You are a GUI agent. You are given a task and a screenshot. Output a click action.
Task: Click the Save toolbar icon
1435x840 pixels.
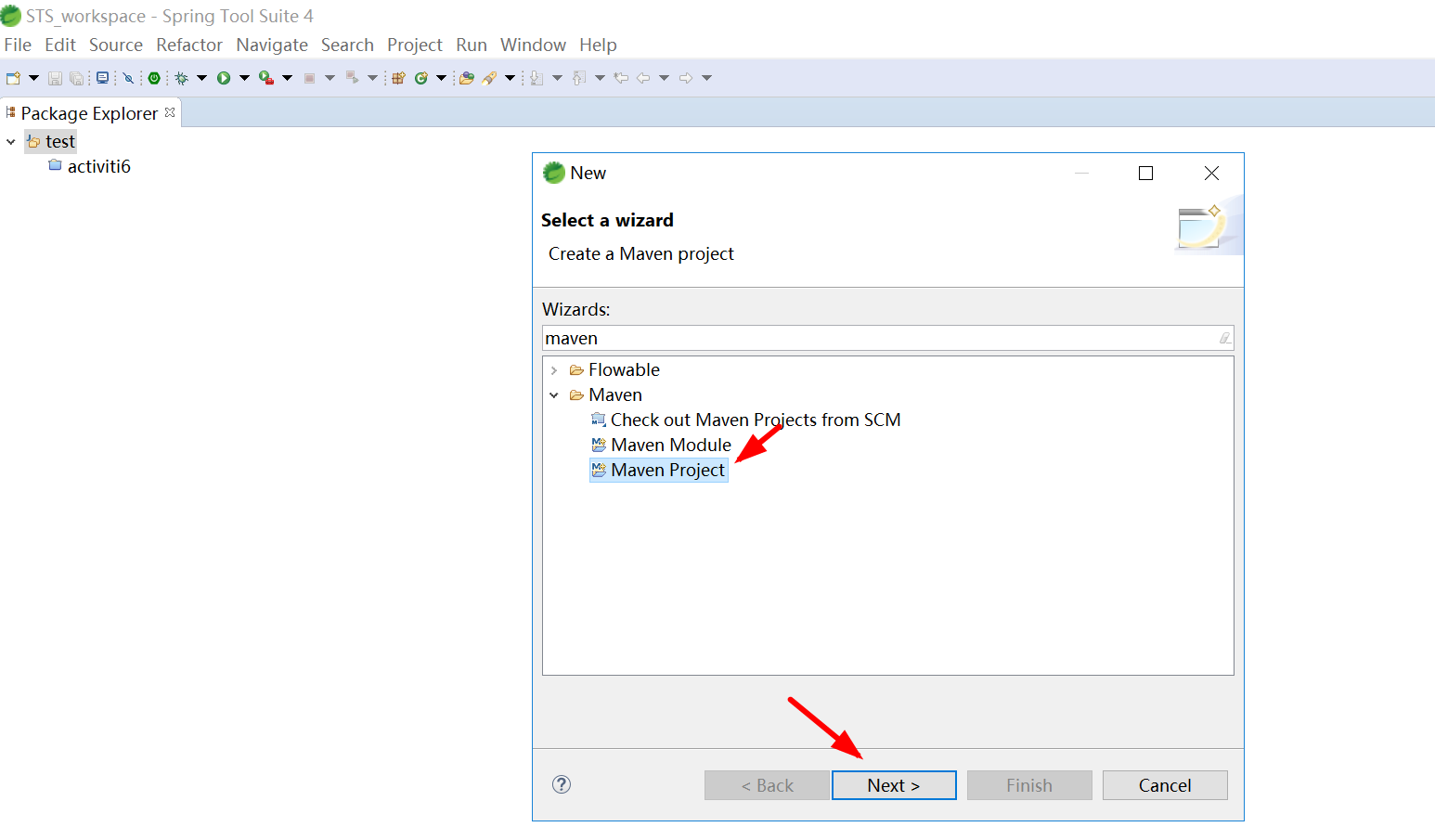pyautogui.click(x=55, y=78)
